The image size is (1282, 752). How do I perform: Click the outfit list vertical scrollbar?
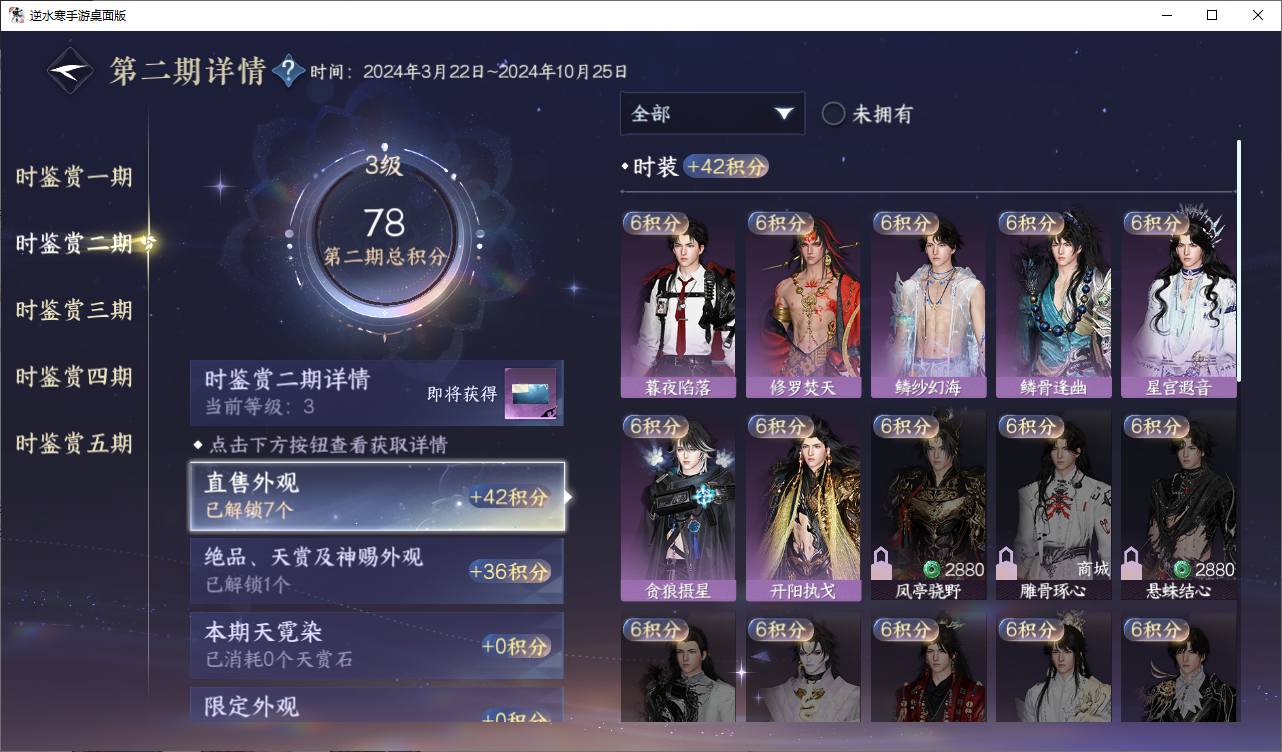(x=1239, y=260)
